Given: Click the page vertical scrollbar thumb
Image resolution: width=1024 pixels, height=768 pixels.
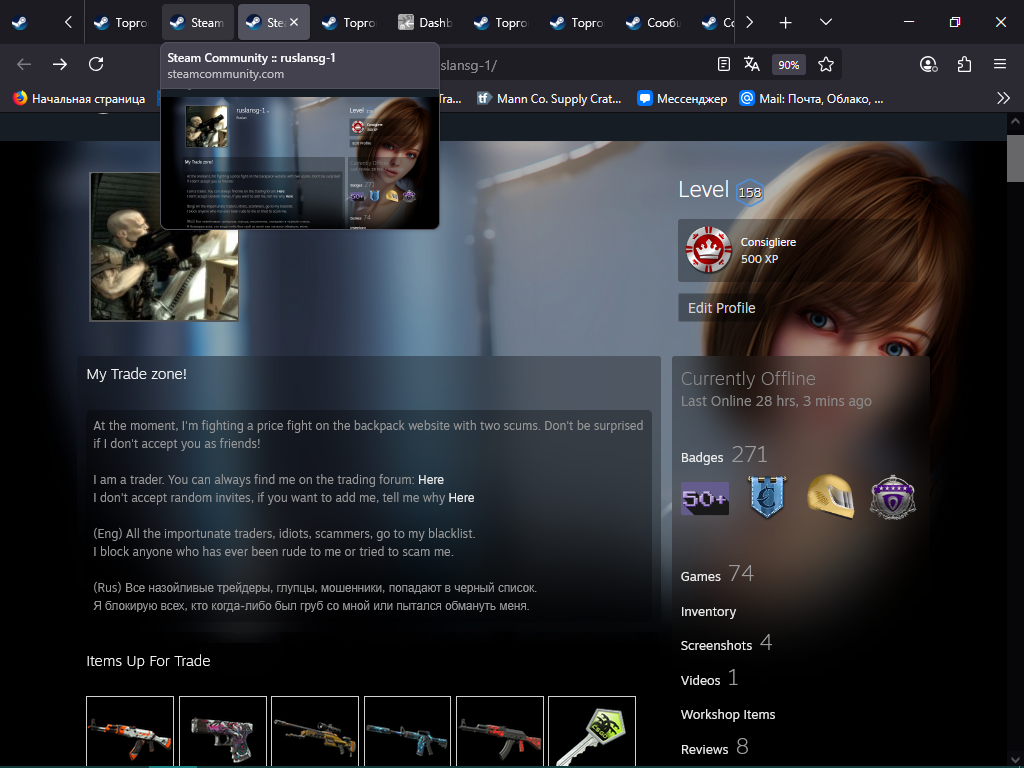Looking at the screenshot, I should pos(1014,158).
